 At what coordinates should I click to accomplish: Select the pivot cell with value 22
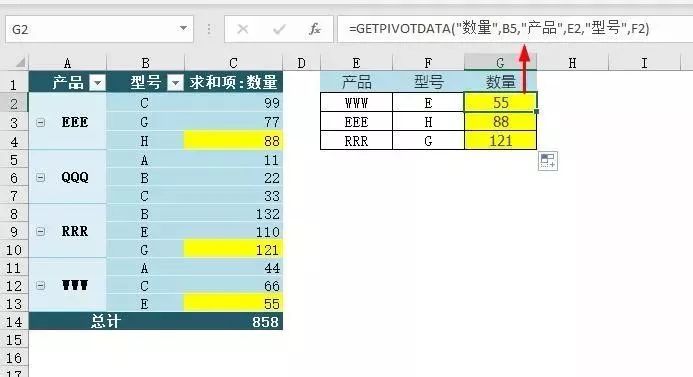[x=233, y=178]
